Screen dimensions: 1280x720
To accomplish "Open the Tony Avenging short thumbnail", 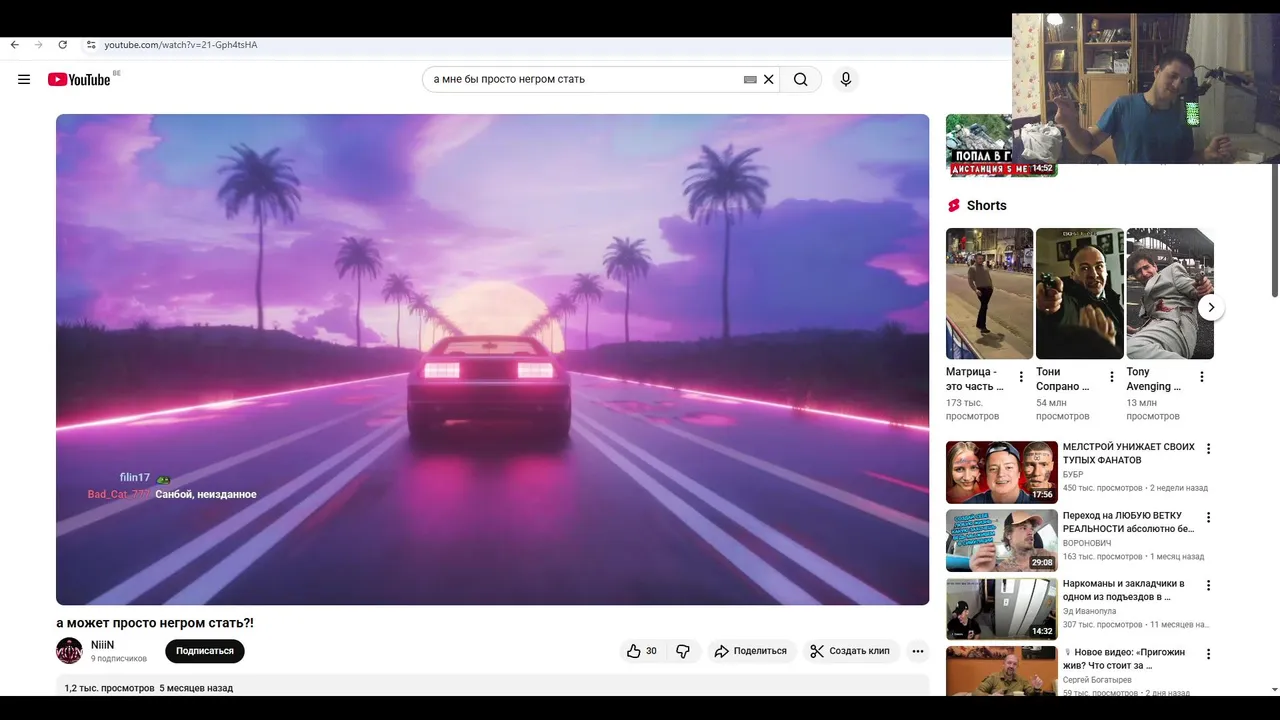I will tap(1170, 293).
